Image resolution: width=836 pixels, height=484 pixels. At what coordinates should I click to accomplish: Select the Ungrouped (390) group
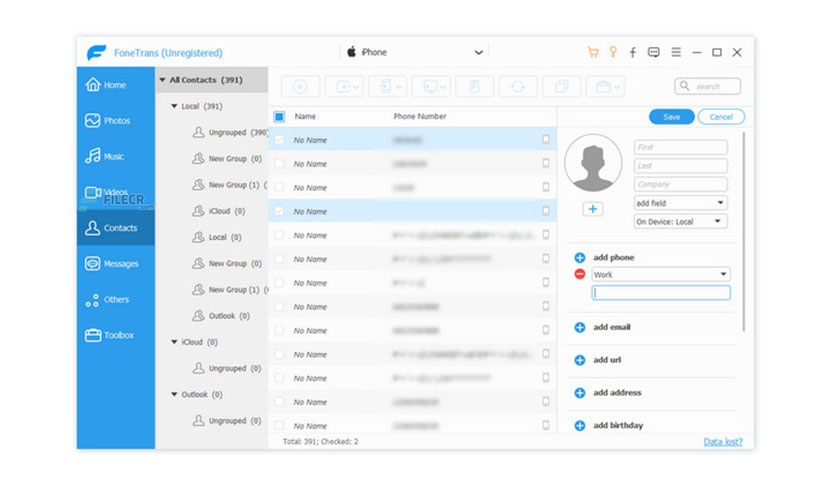click(230, 132)
